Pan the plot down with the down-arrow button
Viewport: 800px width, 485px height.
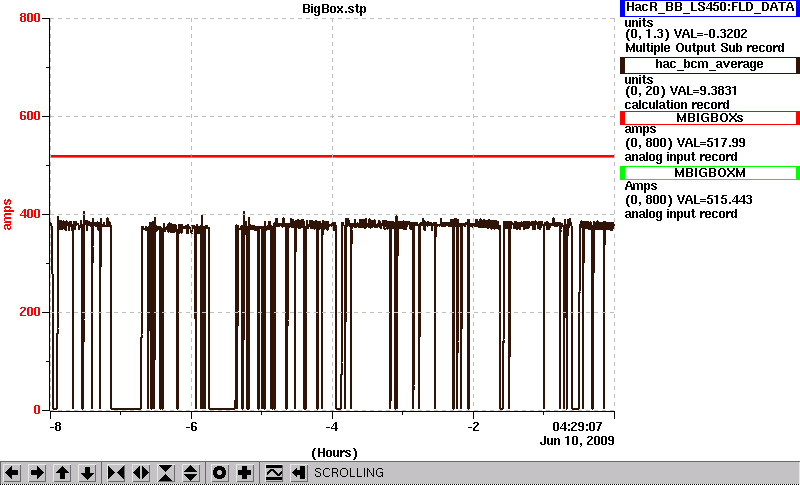tap(87, 473)
